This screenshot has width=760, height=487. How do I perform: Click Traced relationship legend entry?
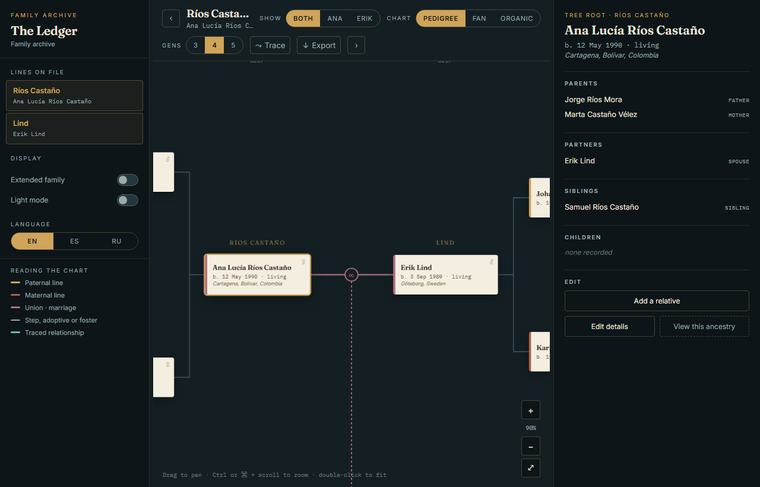click(48, 333)
